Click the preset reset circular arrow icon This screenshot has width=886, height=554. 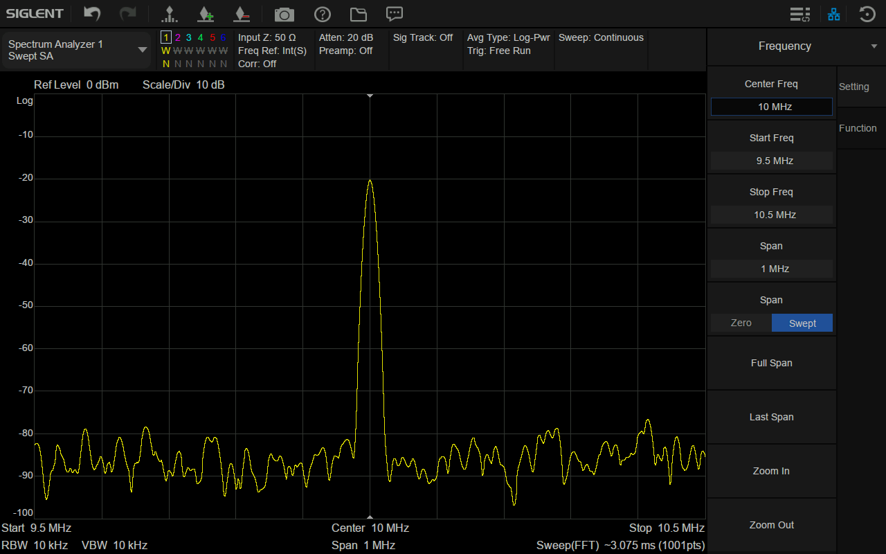point(867,14)
